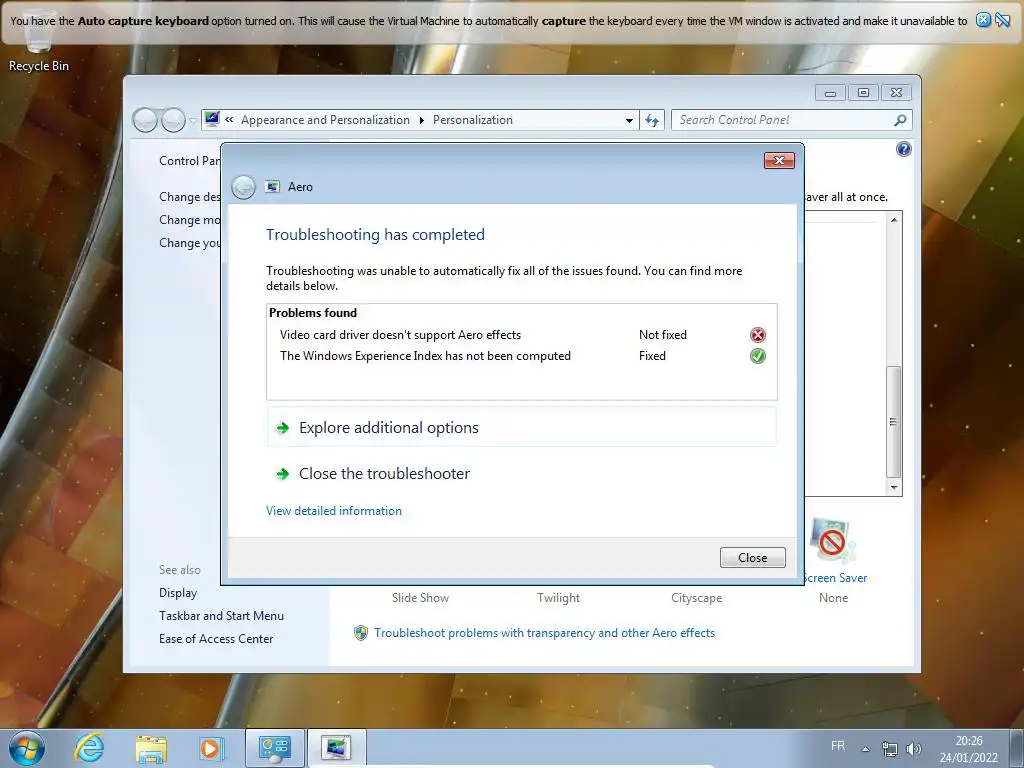Click the themes list scrollbar thumb

point(894,422)
